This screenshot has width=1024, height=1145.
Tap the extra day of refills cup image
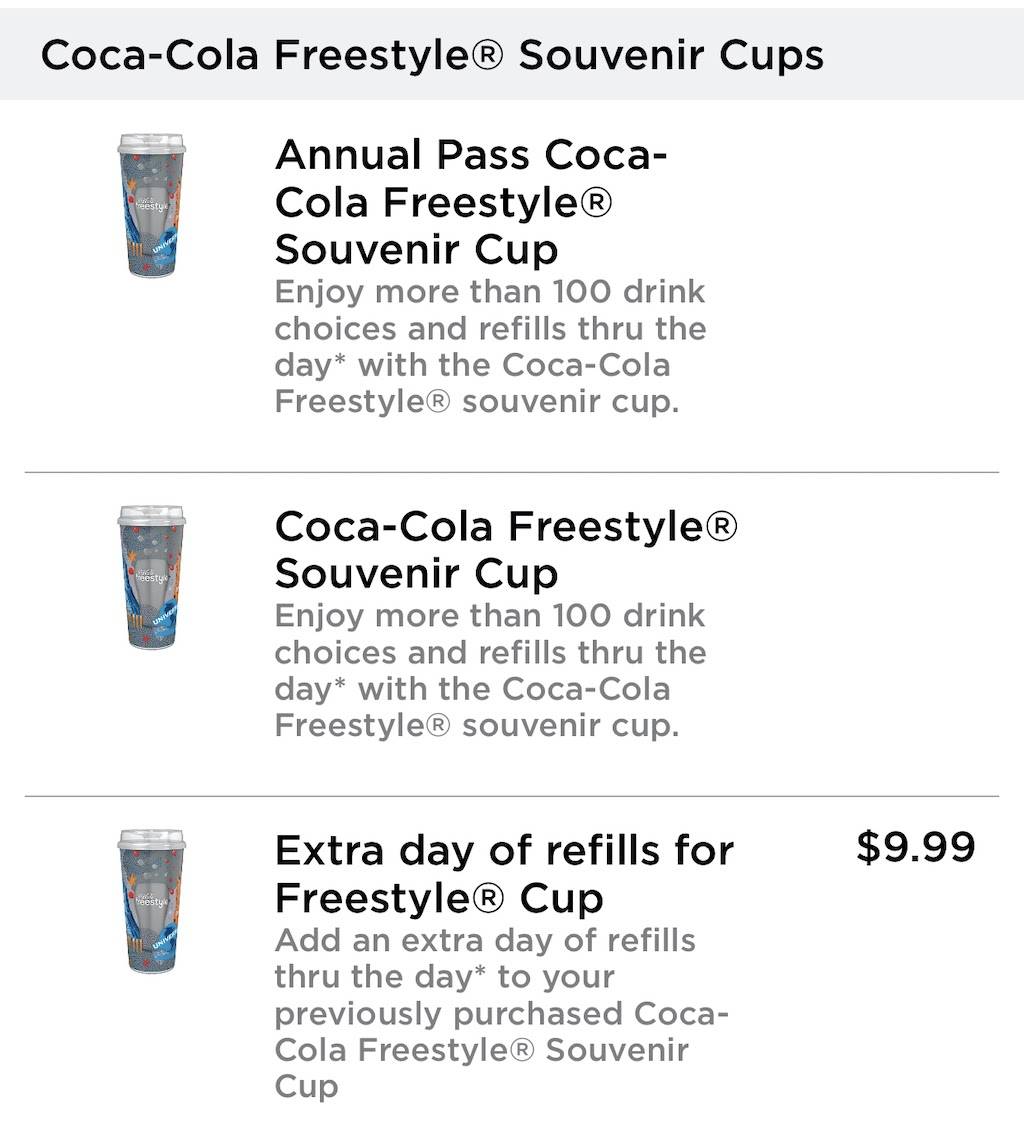tap(151, 900)
